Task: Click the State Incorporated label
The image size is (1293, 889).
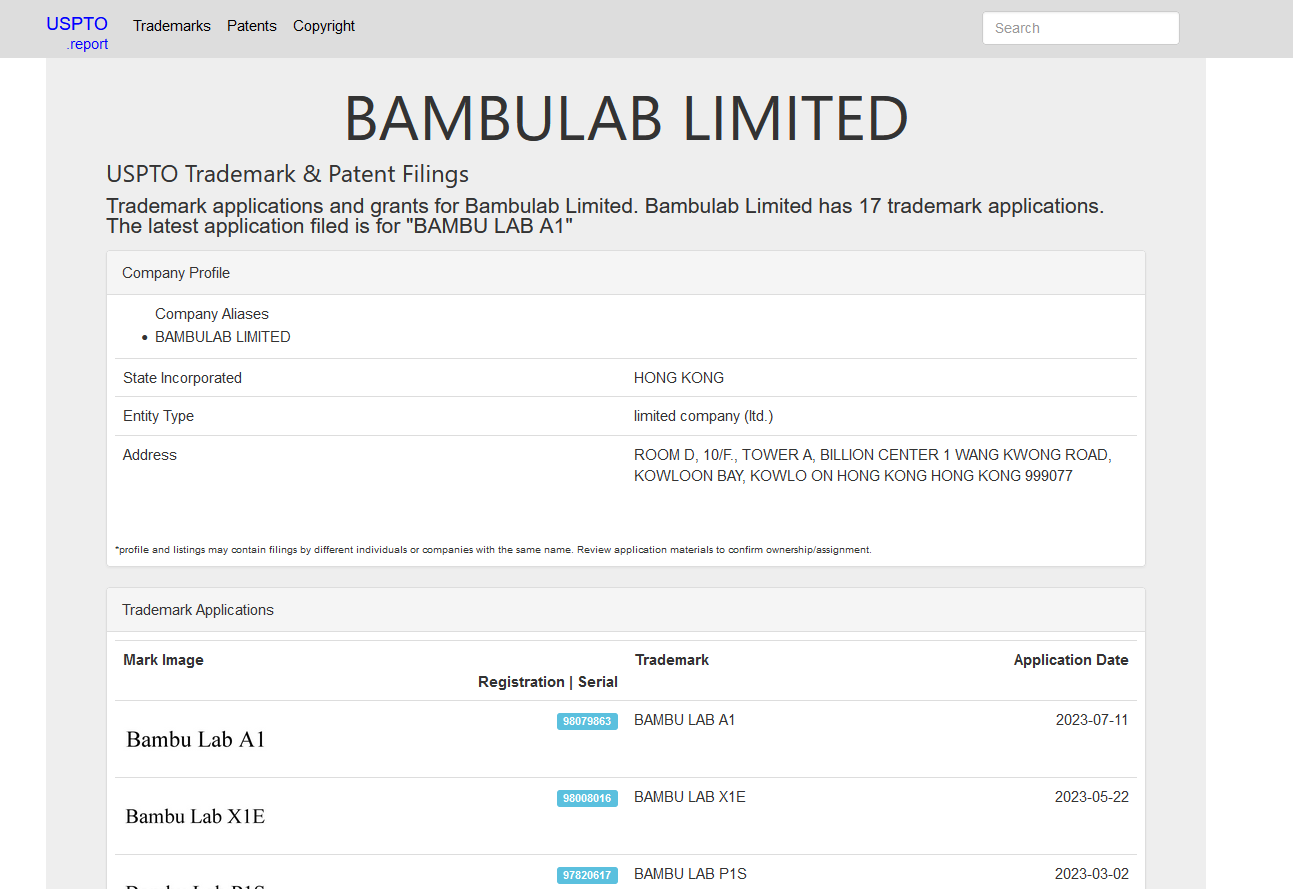Action: [x=182, y=378]
